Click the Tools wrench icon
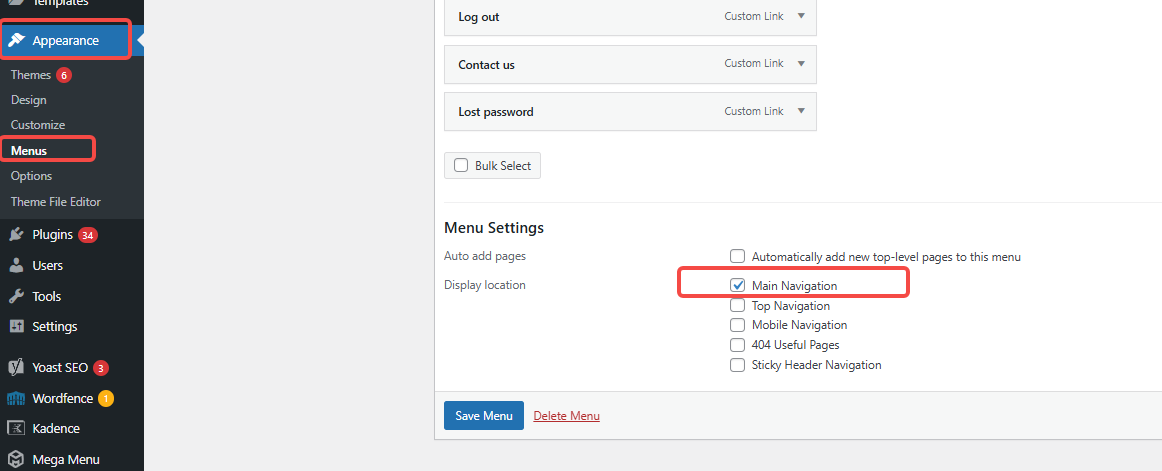Viewport: 1162px width, 471px height. (16, 296)
